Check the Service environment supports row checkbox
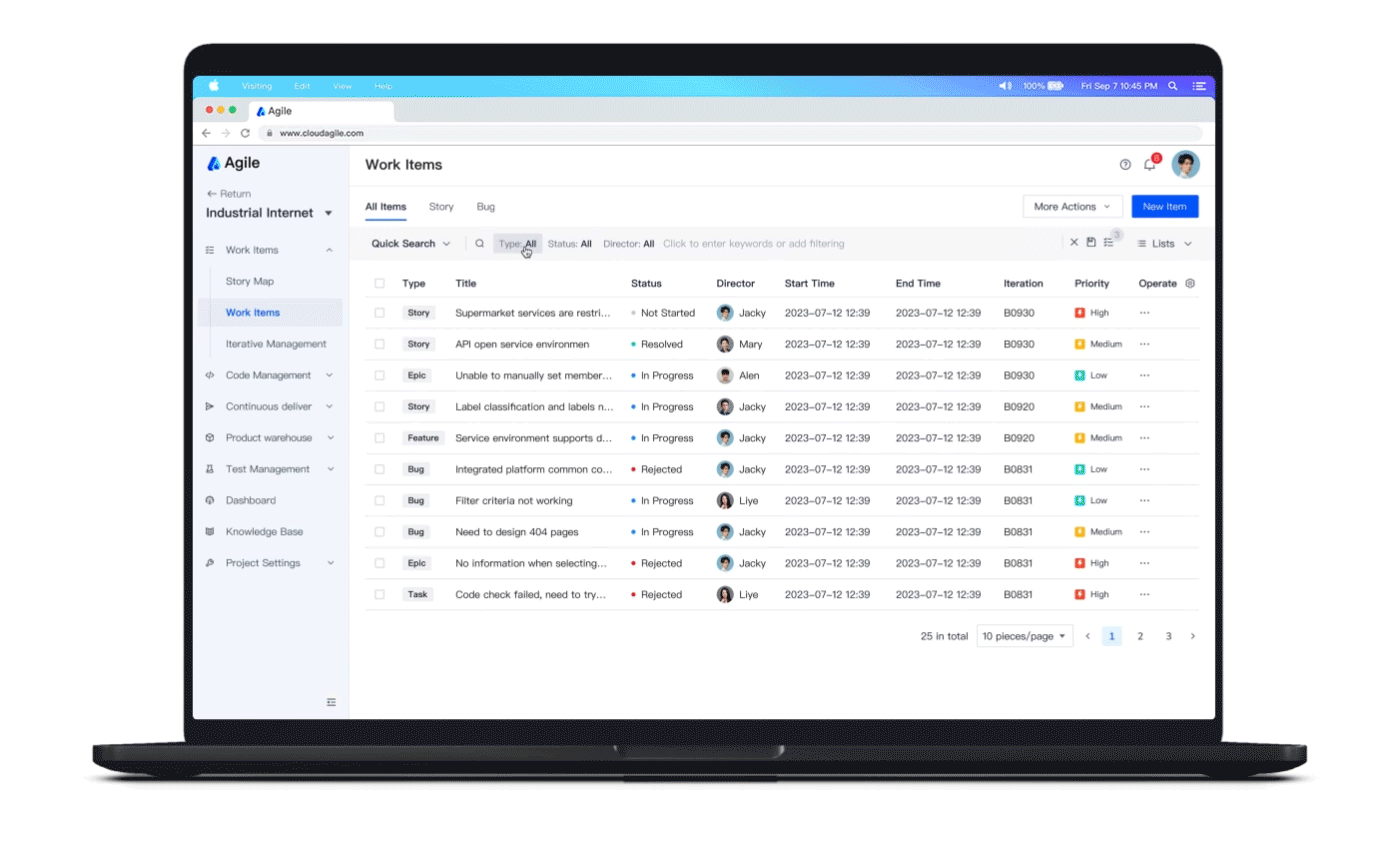 (x=380, y=438)
